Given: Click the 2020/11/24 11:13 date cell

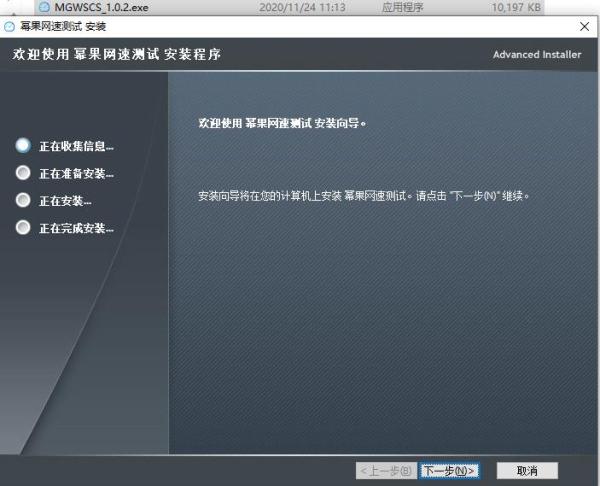Looking at the screenshot, I should (x=302, y=7).
